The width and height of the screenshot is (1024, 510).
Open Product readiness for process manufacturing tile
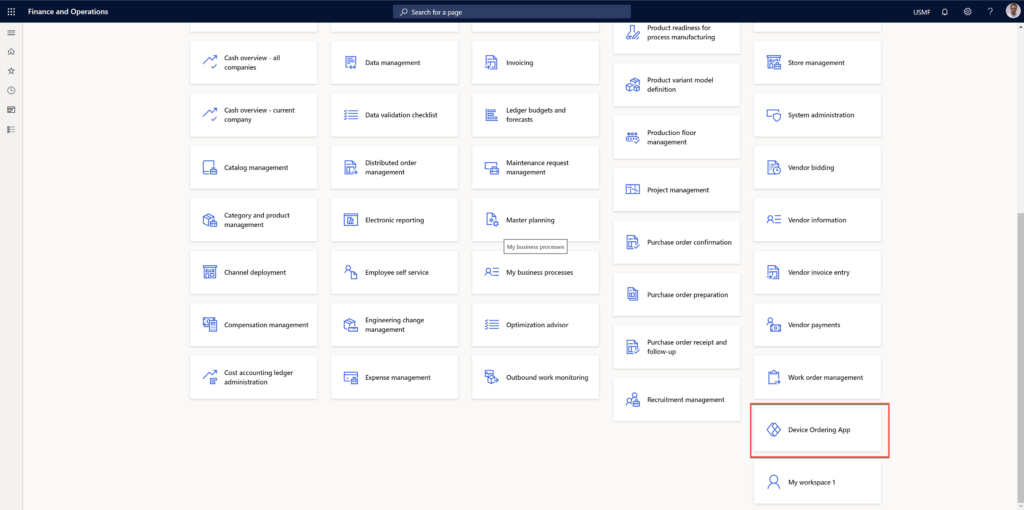(676, 38)
